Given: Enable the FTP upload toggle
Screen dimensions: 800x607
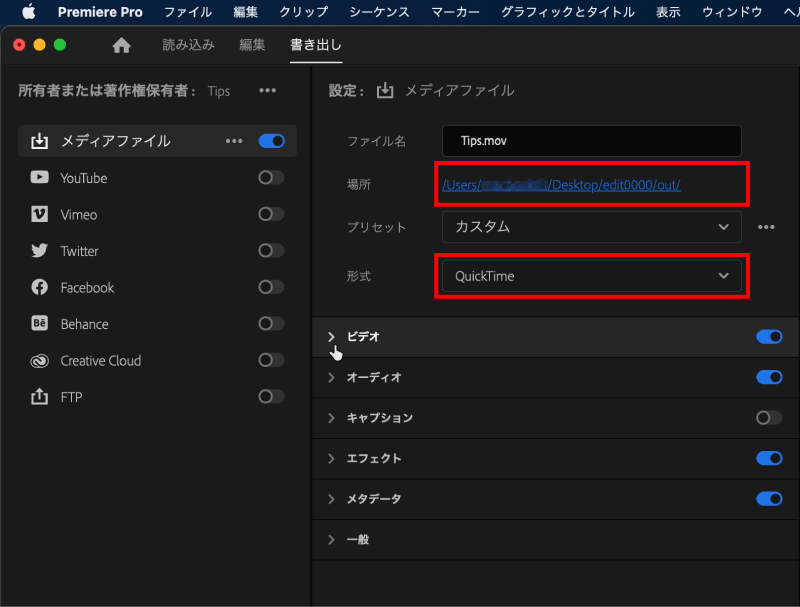Looking at the screenshot, I should (271, 396).
